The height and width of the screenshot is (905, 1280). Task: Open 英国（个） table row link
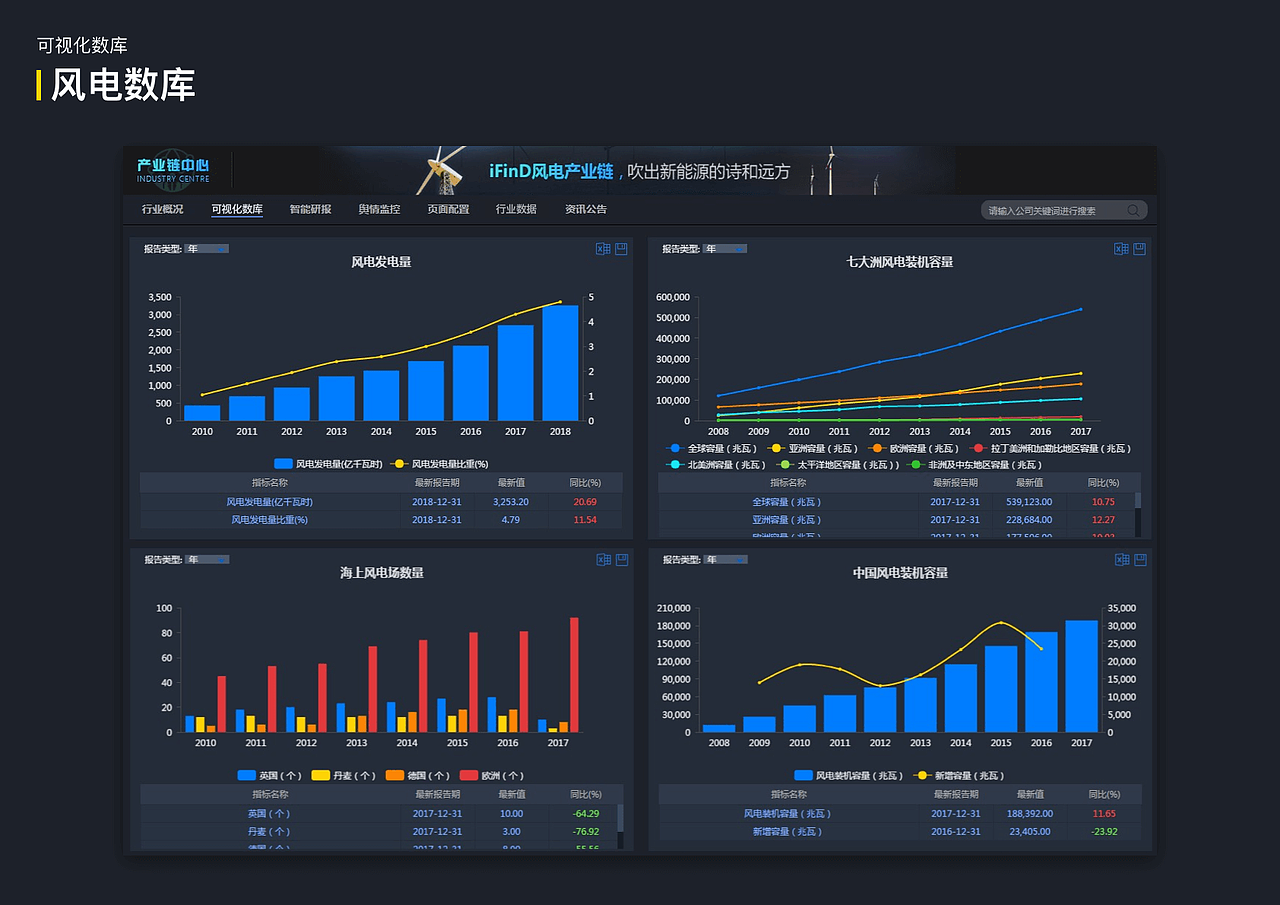pyautogui.click(x=269, y=813)
